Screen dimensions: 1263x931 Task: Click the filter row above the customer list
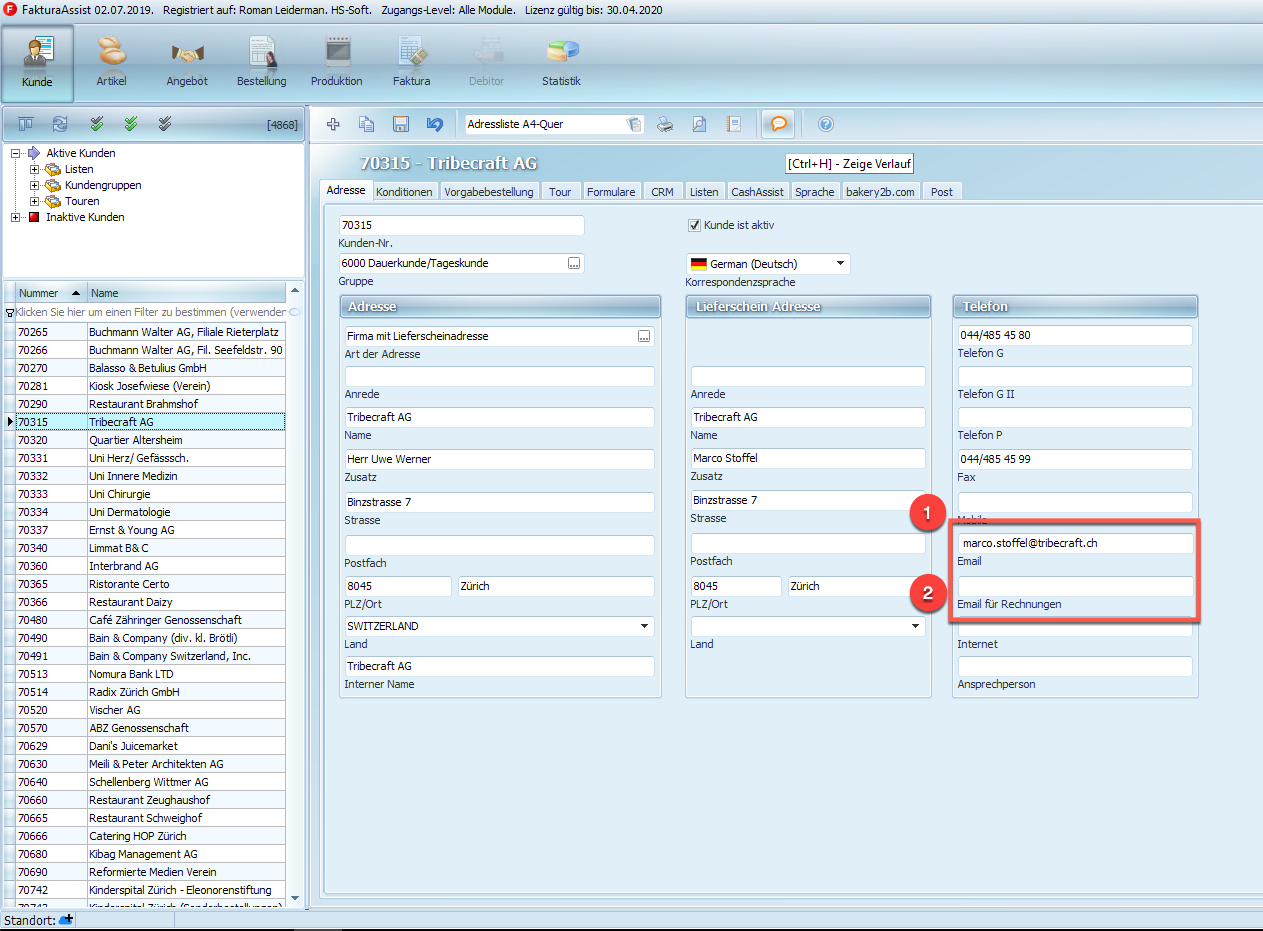pyautogui.click(x=152, y=312)
